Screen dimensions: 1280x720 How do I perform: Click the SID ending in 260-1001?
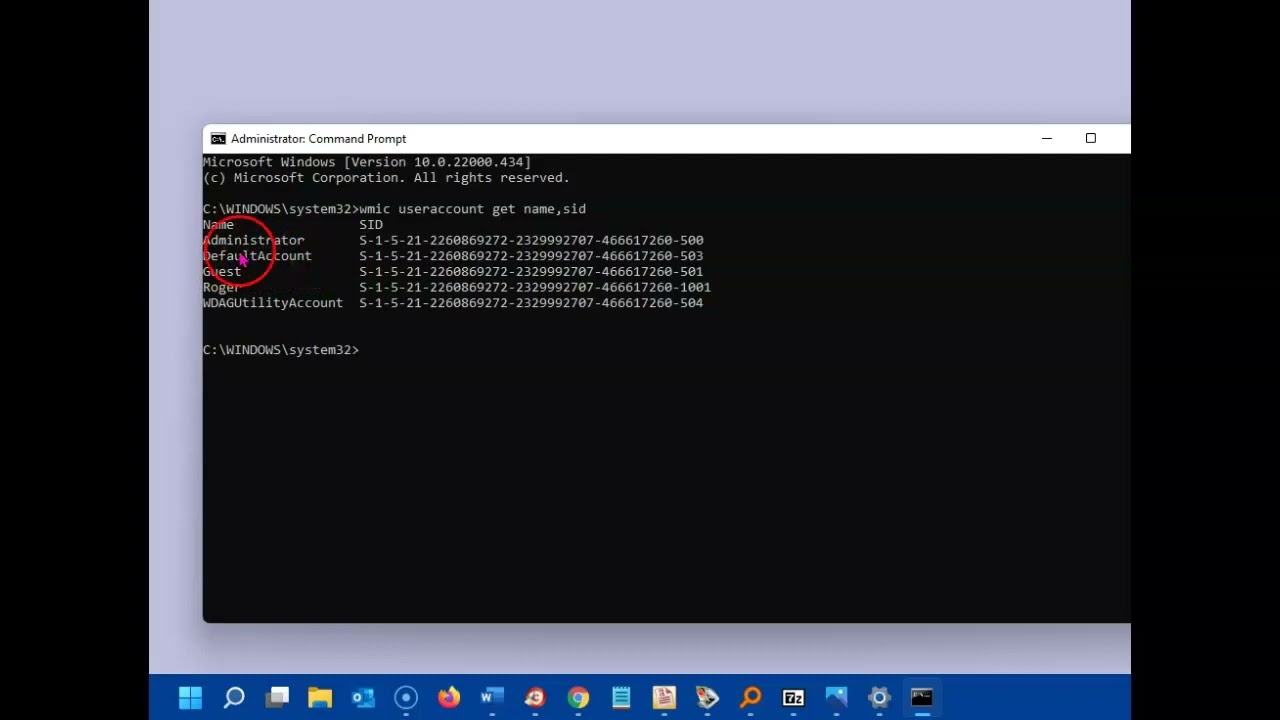[x=535, y=287]
